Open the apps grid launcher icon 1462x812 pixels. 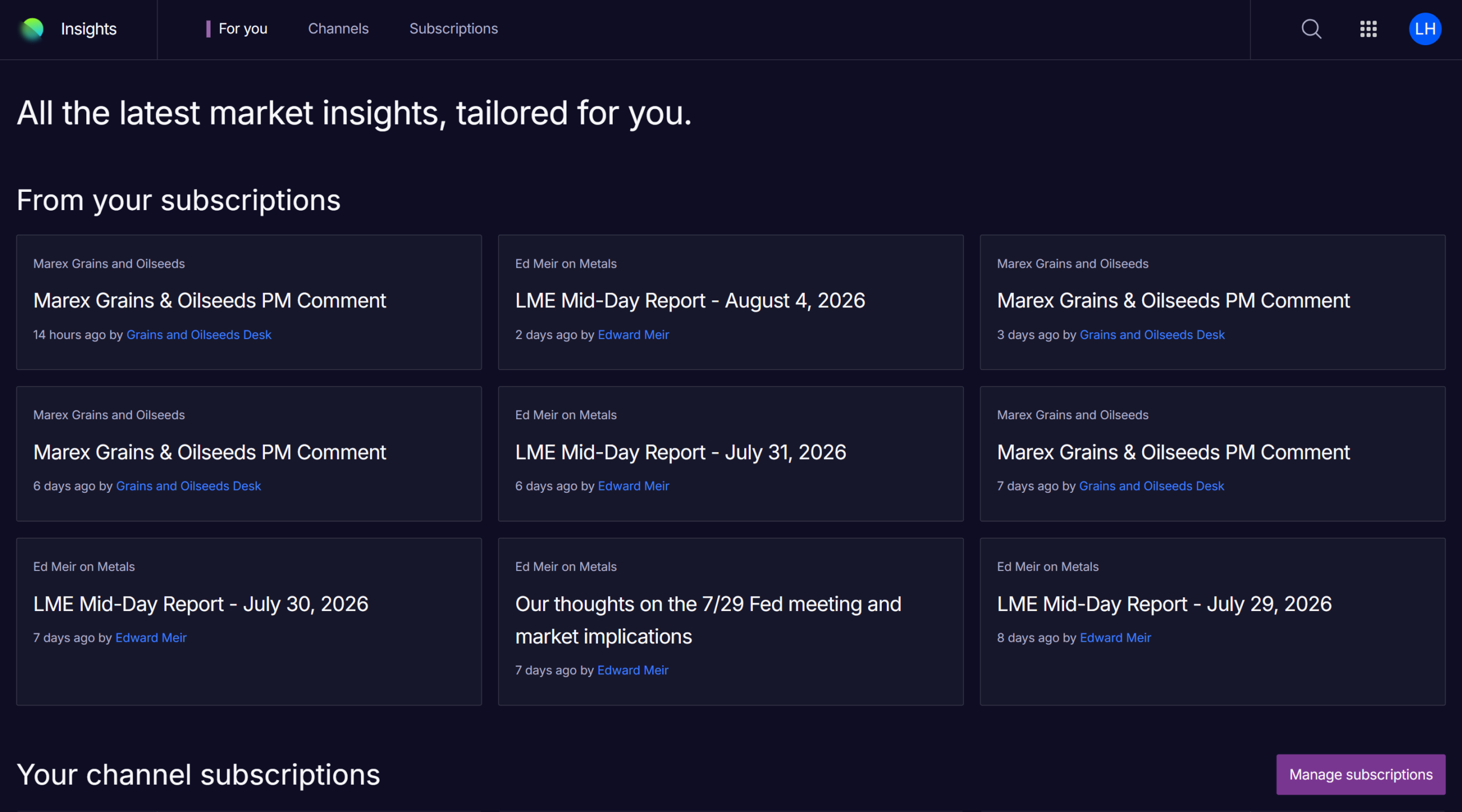point(1368,29)
